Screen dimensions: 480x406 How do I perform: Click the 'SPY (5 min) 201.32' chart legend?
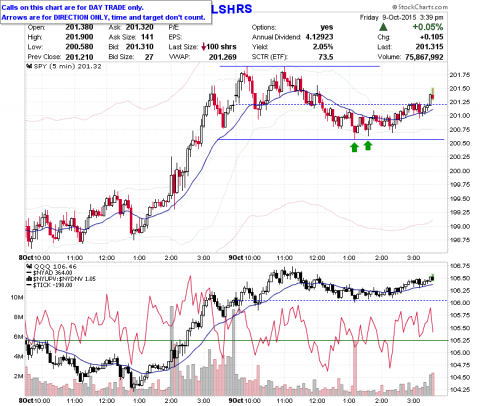[68, 66]
